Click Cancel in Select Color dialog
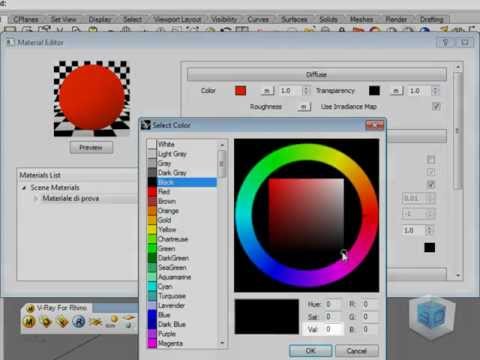 pyautogui.click(x=357, y=351)
